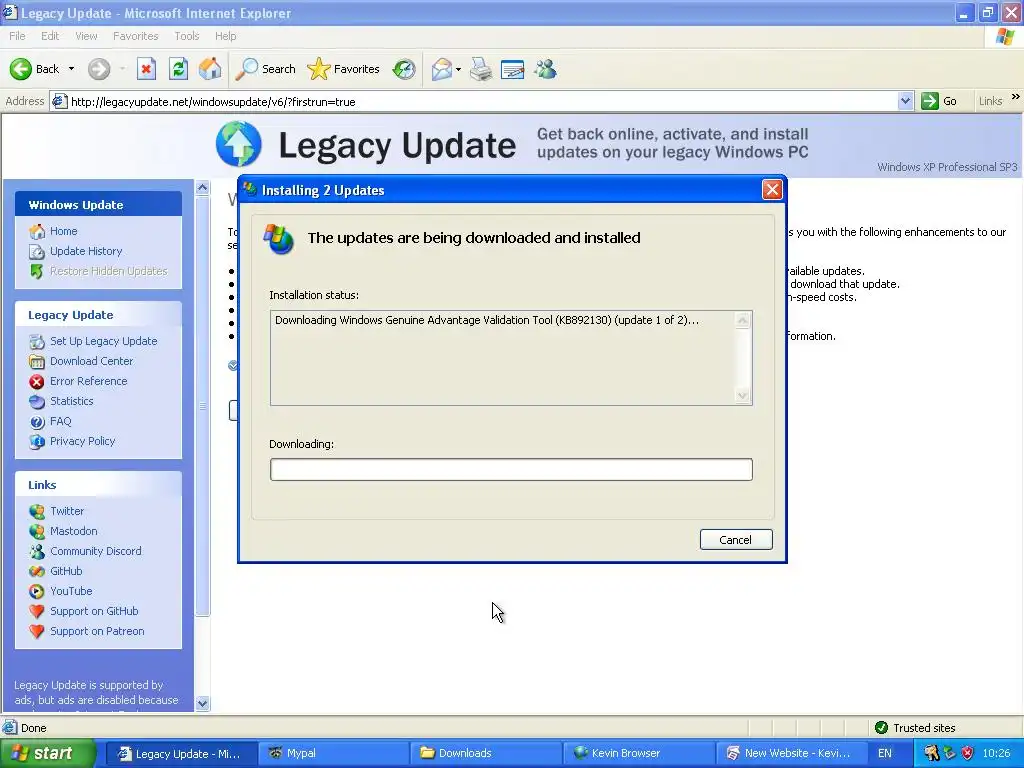This screenshot has width=1024, height=768.
Task: Print the page with printer icon
Action: point(481,69)
